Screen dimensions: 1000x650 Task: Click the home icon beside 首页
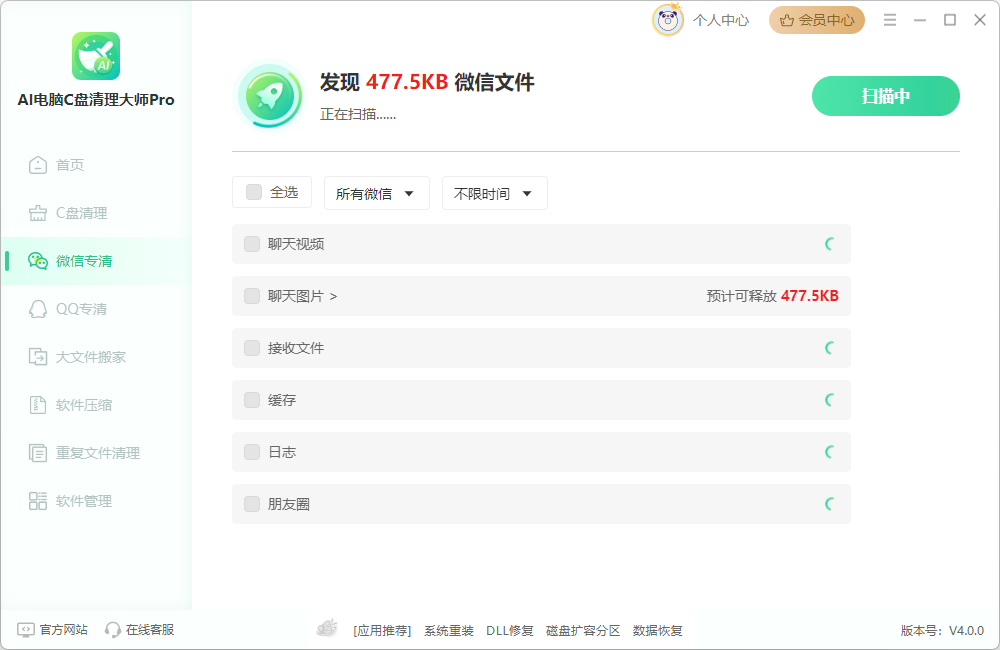click(38, 165)
